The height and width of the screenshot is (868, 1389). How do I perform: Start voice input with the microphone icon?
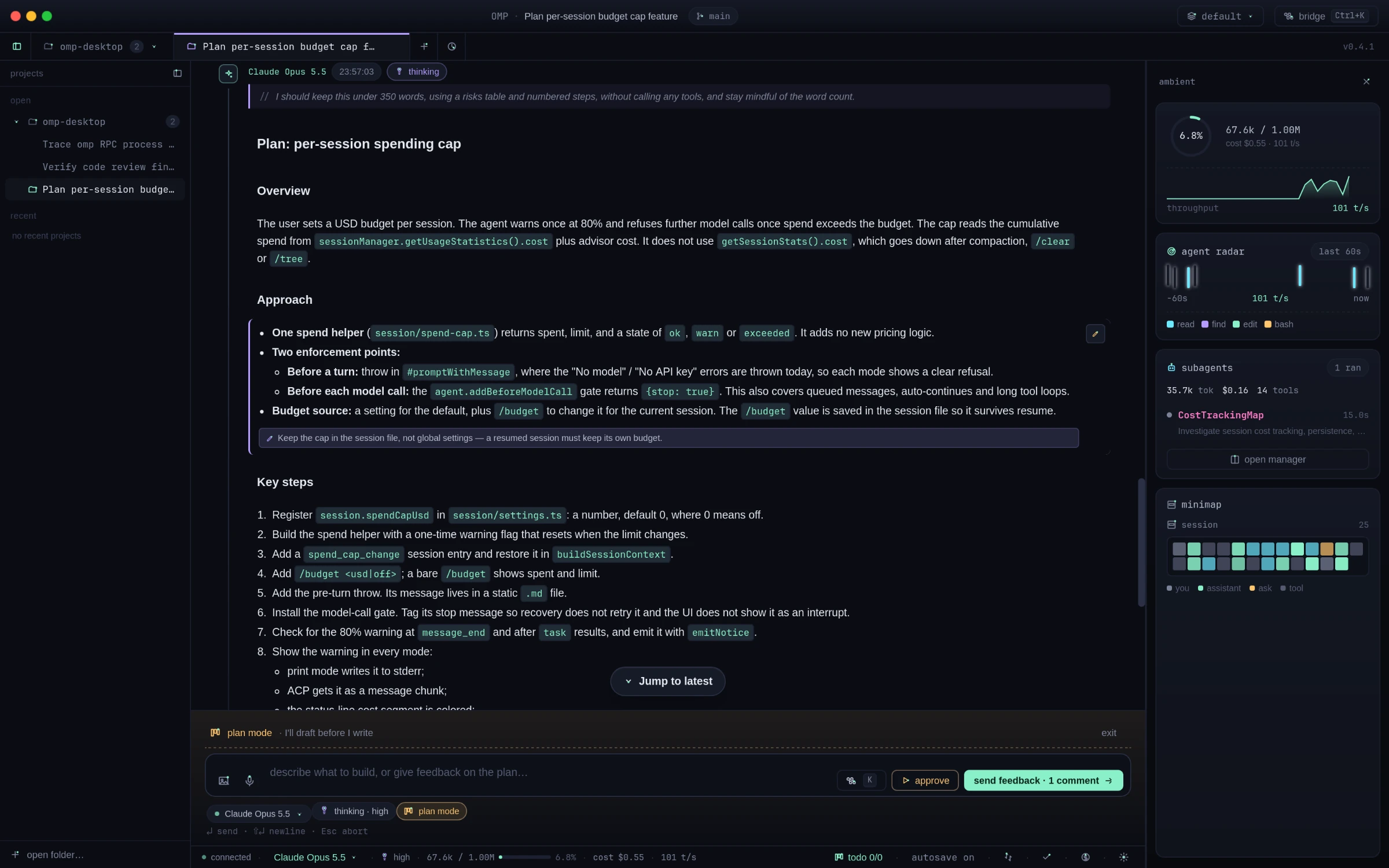[249, 781]
